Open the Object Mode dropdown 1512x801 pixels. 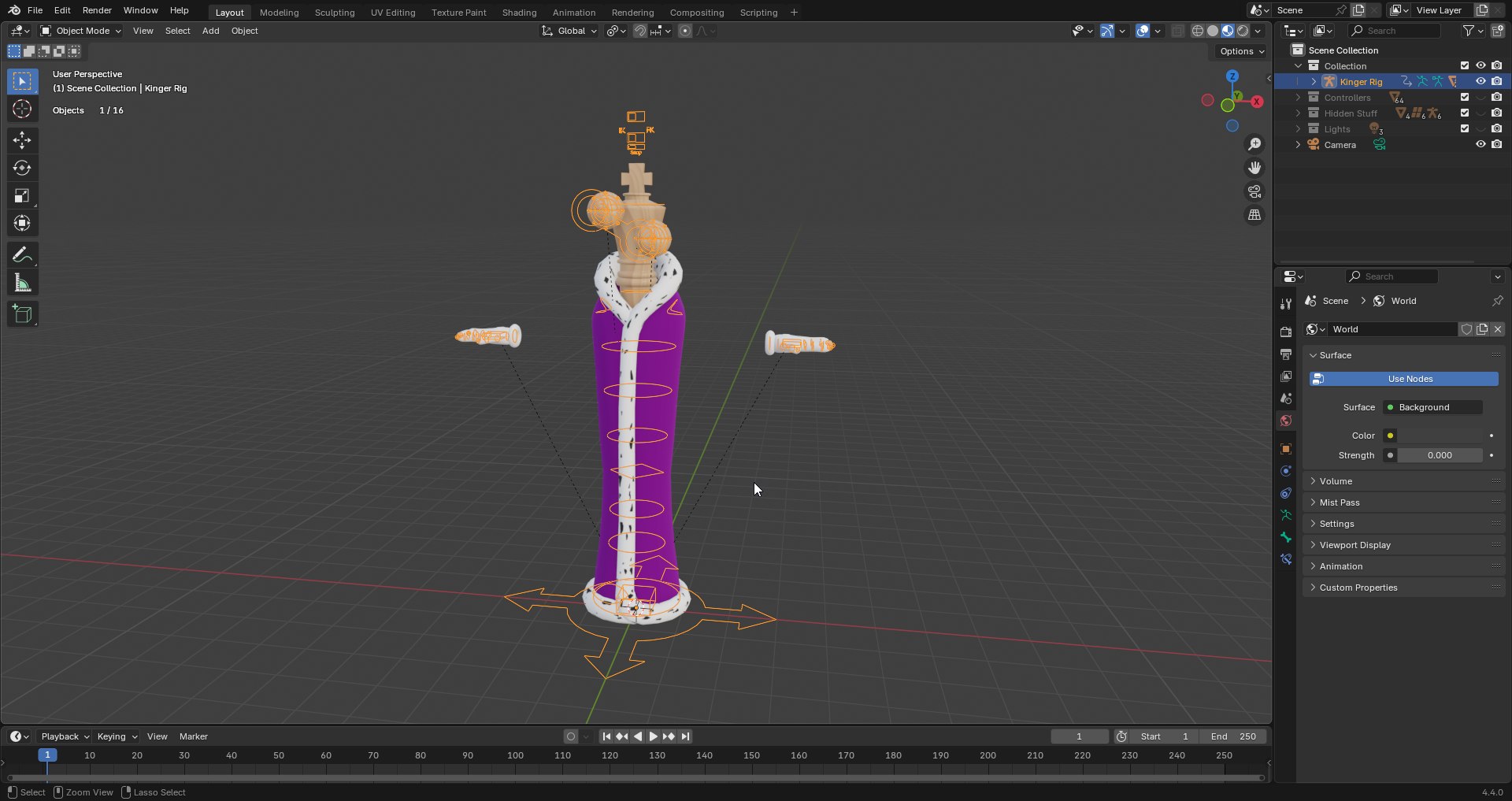tap(81, 31)
